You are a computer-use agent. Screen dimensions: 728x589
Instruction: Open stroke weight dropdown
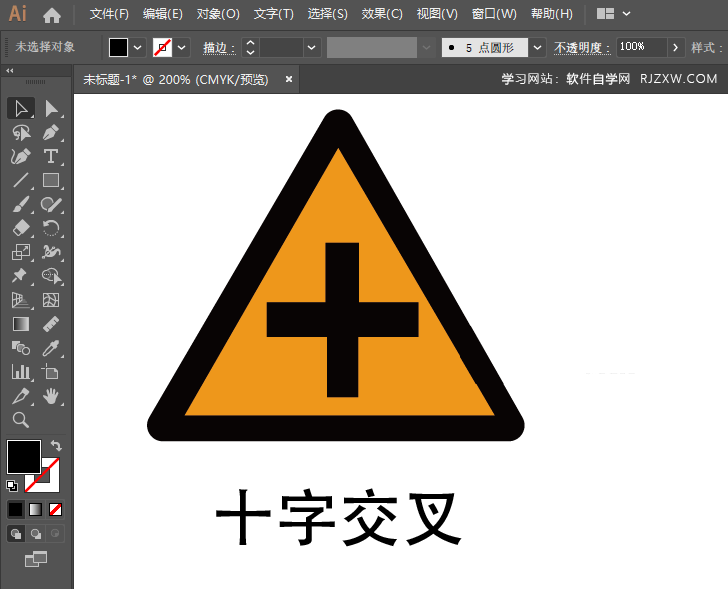click(312, 47)
